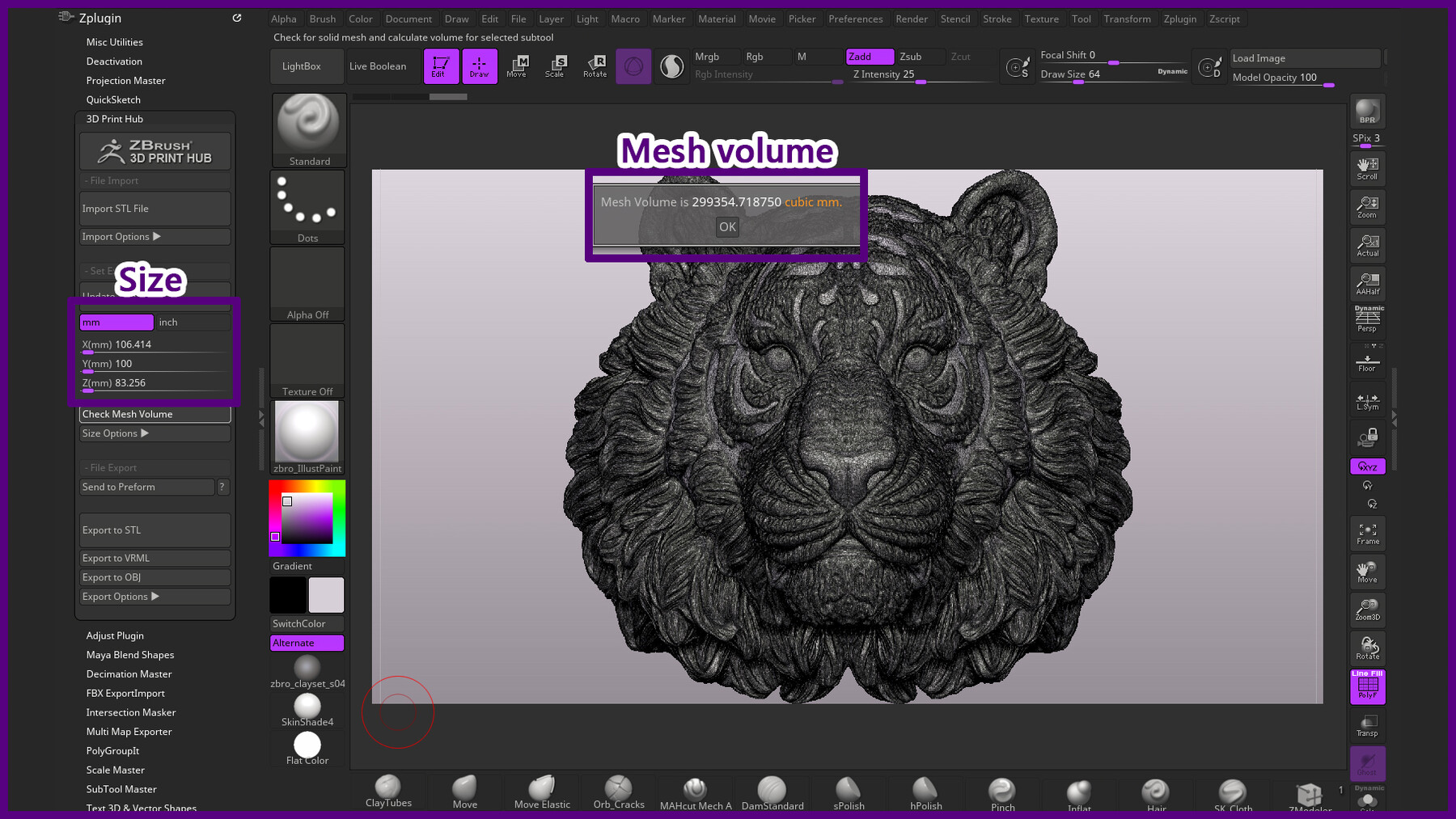Click the Move transform icon in top toolbar

(517, 65)
